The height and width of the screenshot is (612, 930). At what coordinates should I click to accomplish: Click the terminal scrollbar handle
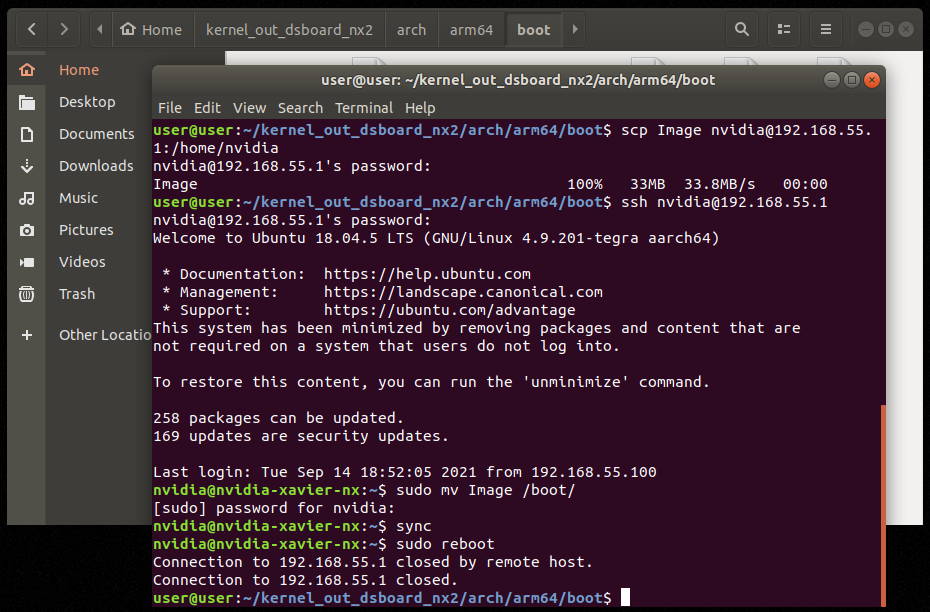883,505
